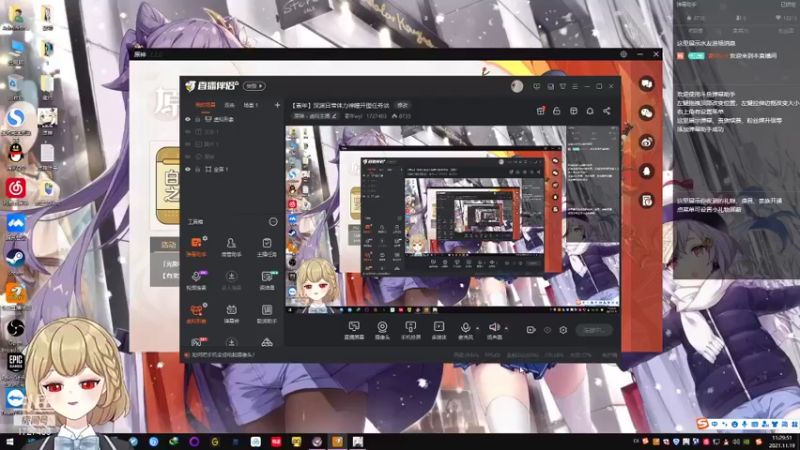
Task: Add a 手机投屏 phone cast source
Action: pos(410,330)
